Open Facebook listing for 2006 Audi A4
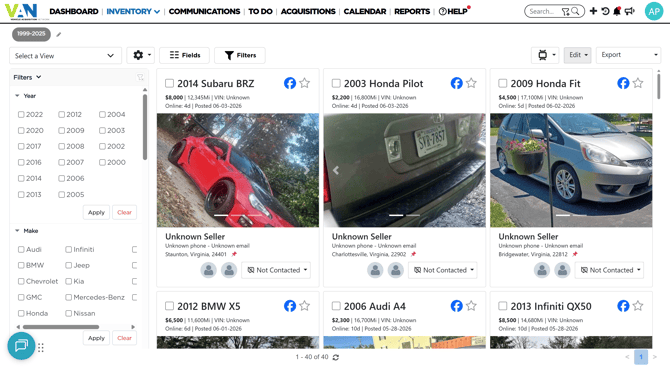The width and height of the screenshot is (670, 367). pos(456,306)
